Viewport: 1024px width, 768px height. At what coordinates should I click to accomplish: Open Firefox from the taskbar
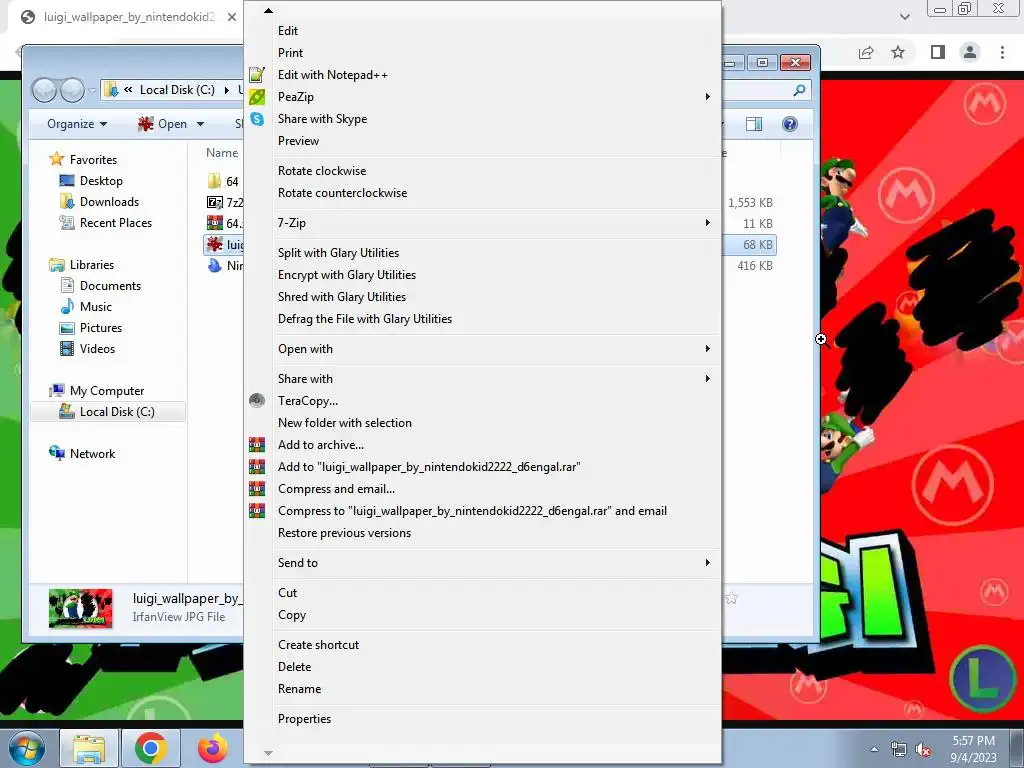point(212,748)
